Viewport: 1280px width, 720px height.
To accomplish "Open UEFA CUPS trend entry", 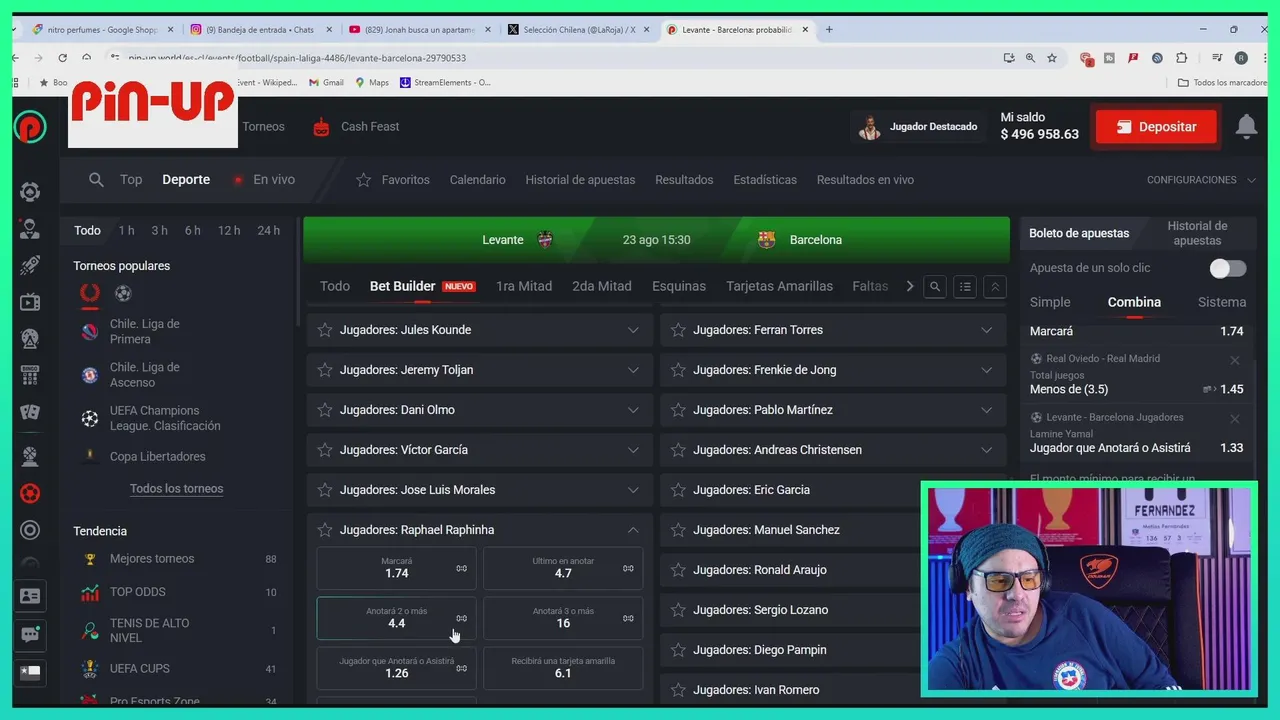I will tap(140, 669).
